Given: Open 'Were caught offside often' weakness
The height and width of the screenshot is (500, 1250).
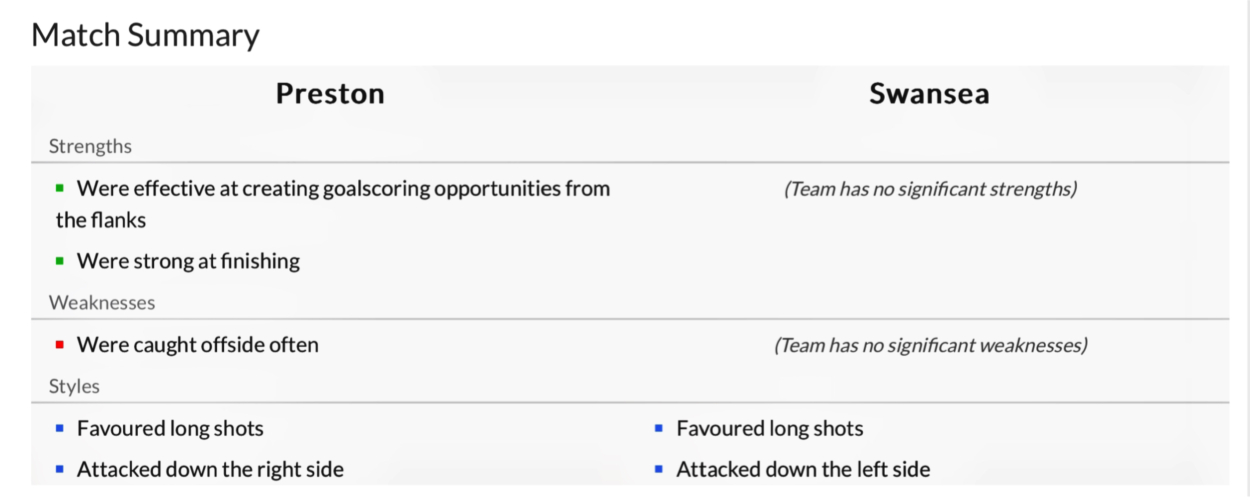Looking at the screenshot, I should pos(198,345).
